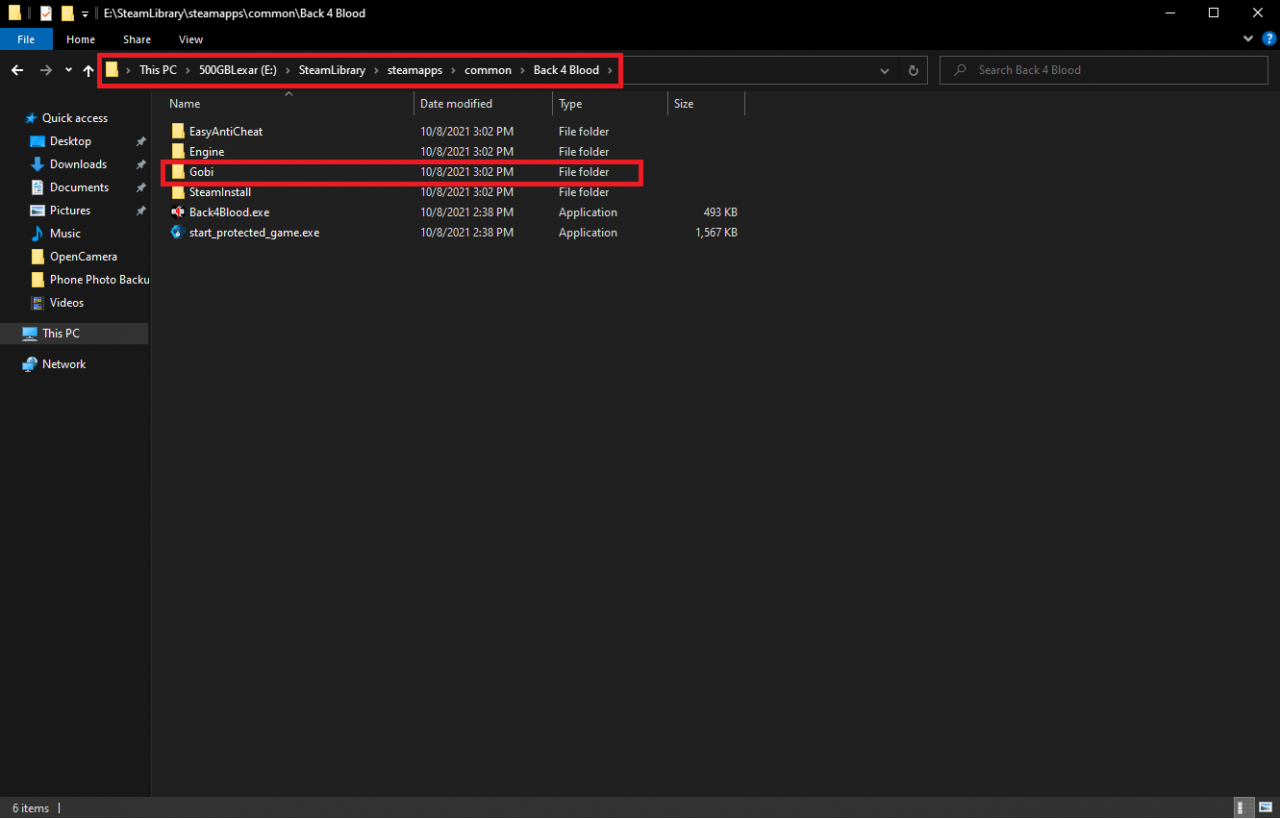The image size is (1280, 819).
Task: Expand the recent locations dropdown arrow
Action: [68, 70]
